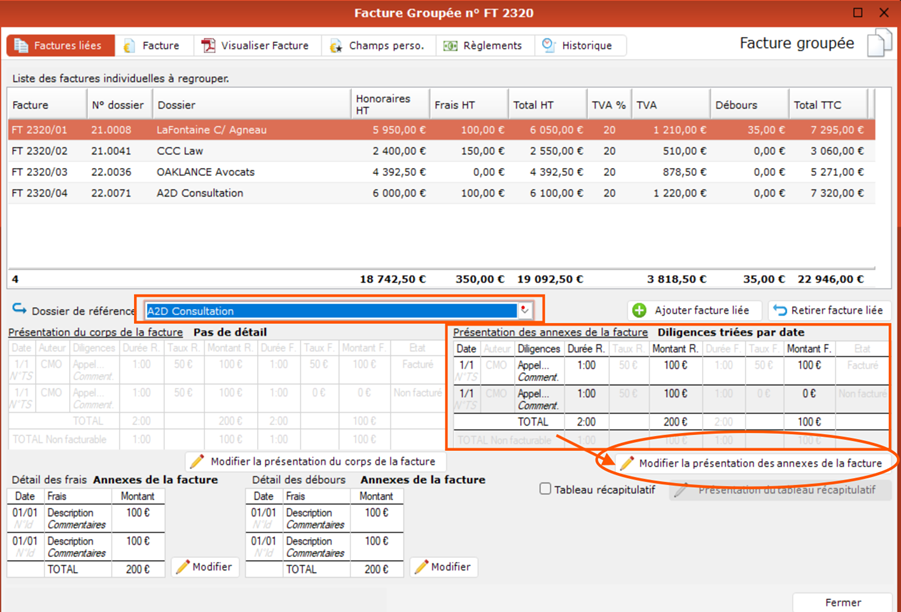Click the document icon beside Facture groupée
This screenshot has width=901, height=612.
click(x=878, y=44)
